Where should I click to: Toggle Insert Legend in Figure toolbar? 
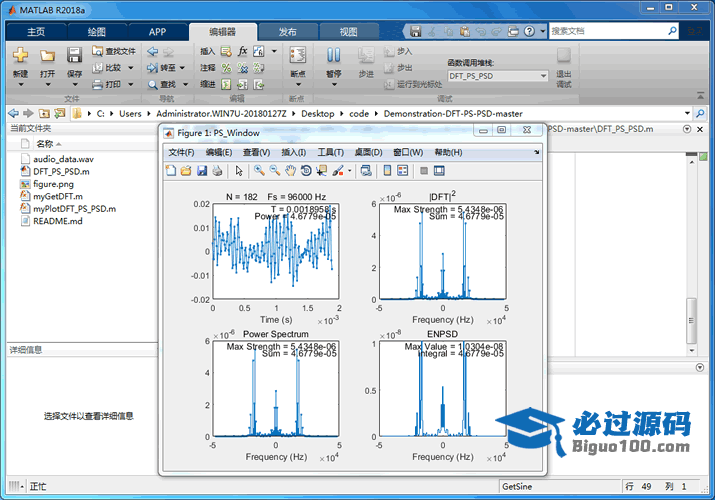pos(403,171)
